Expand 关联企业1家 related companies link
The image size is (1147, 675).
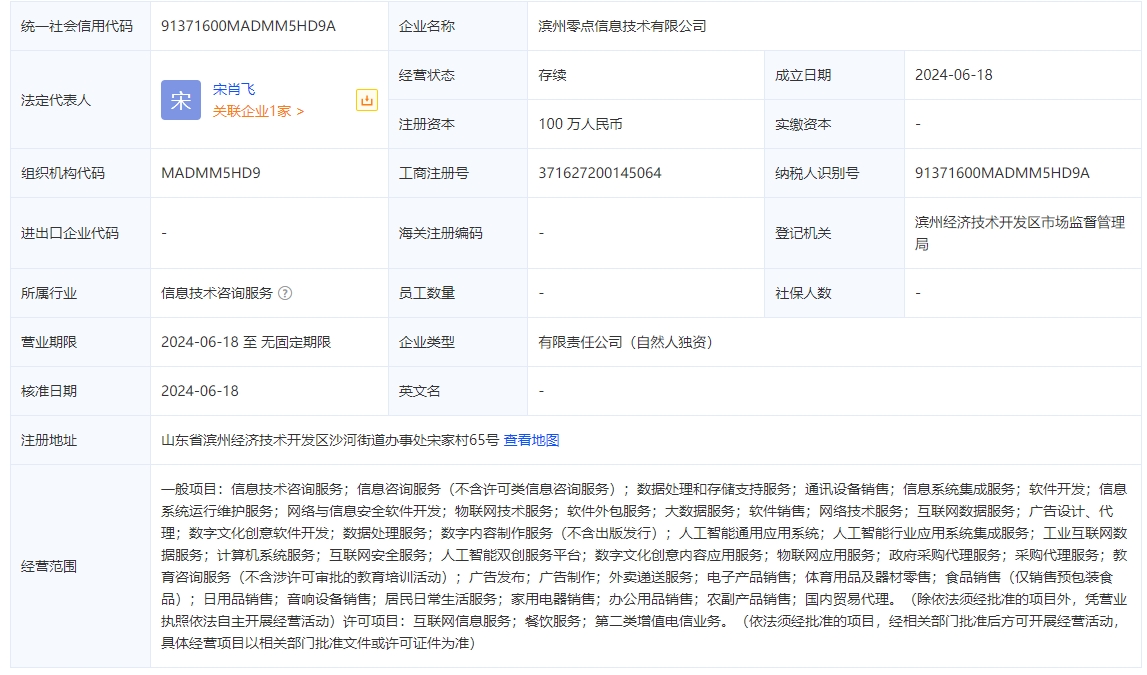pyautogui.click(x=258, y=112)
